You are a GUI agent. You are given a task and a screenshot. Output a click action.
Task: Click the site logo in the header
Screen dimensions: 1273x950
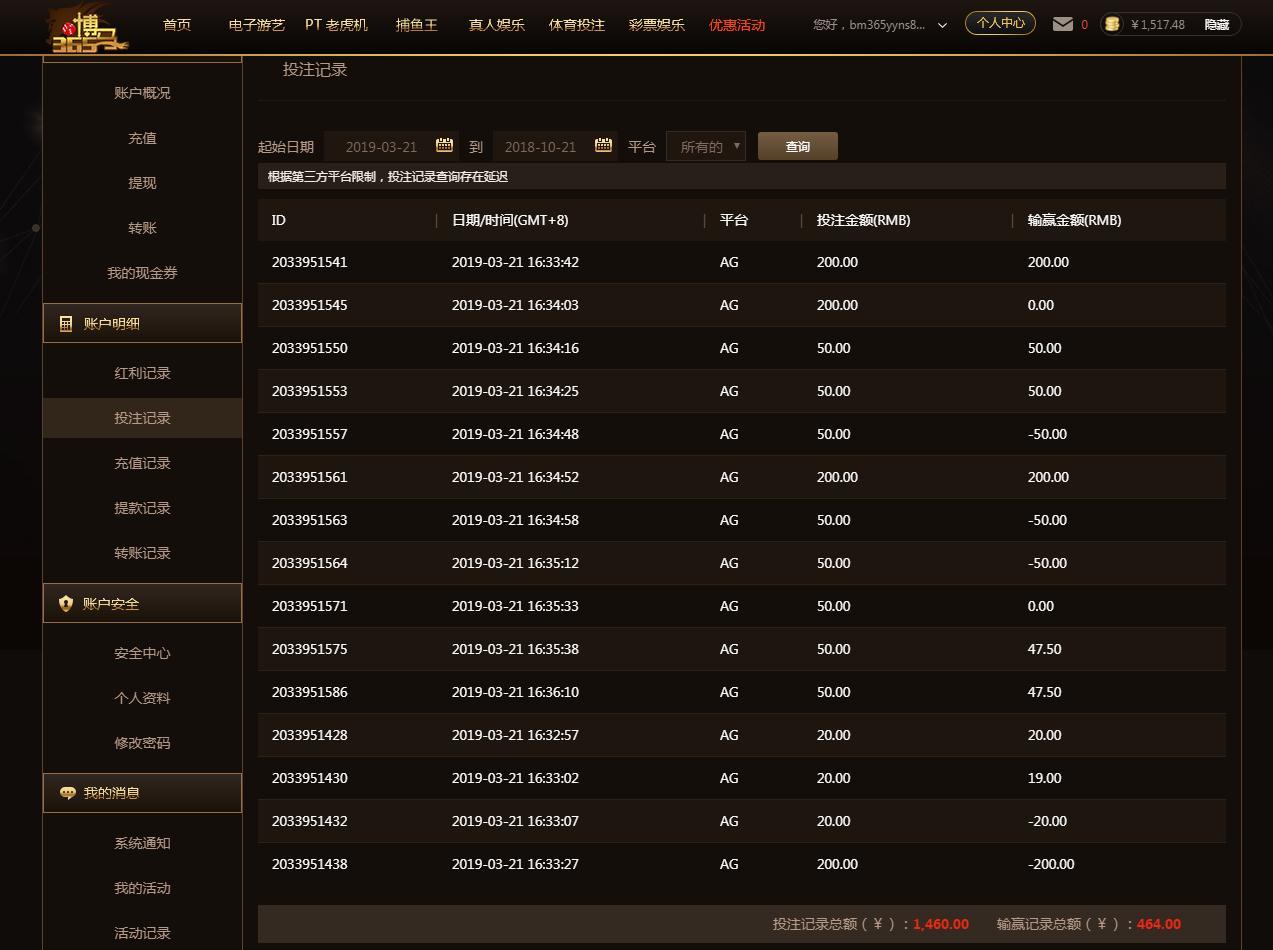pos(90,28)
